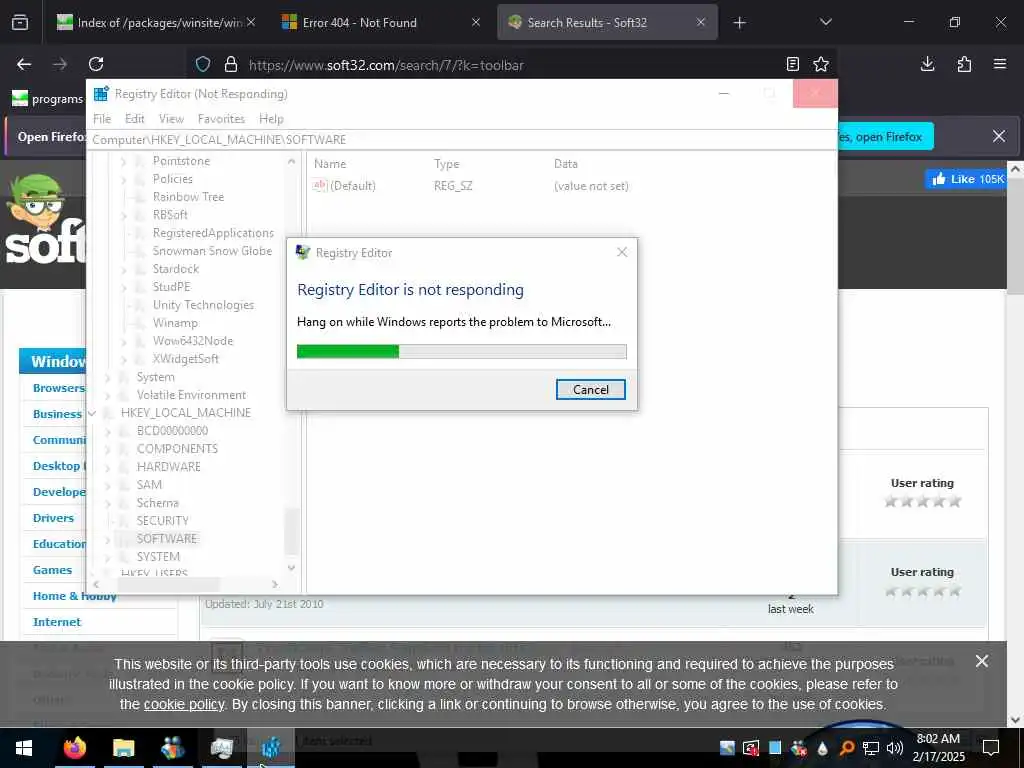Screen dimensions: 1024x768
Task: Expand the XWidgetSoft registry key
Action: (x=124, y=359)
